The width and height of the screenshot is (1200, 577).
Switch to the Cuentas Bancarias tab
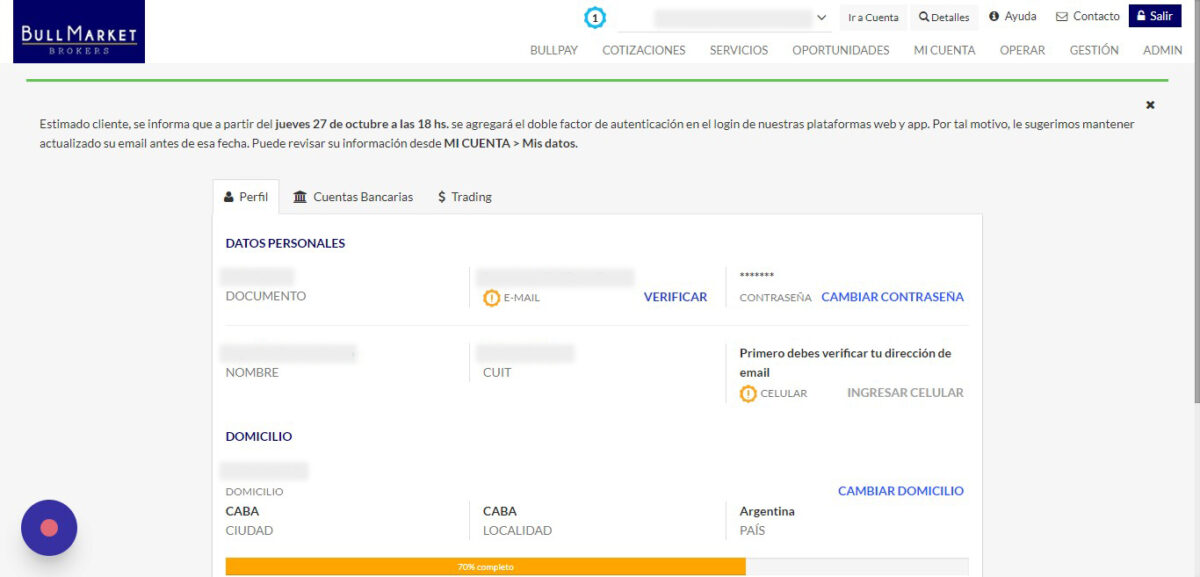click(360, 197)
